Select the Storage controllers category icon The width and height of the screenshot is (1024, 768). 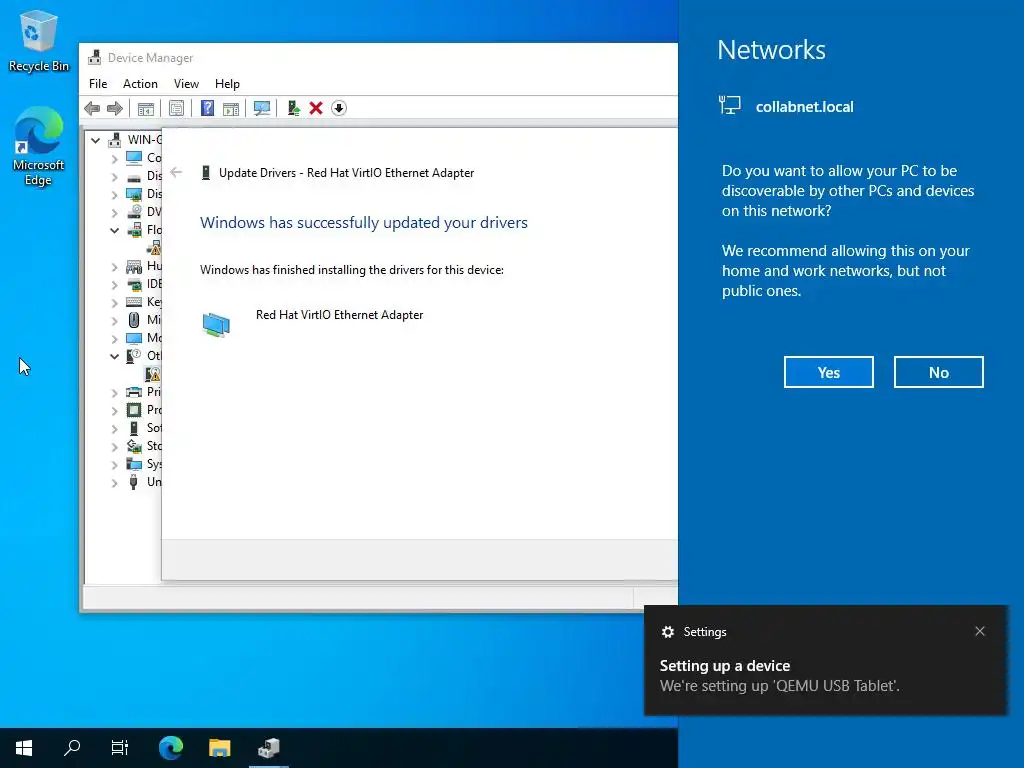pyautogui.click(x=134, y=446)
